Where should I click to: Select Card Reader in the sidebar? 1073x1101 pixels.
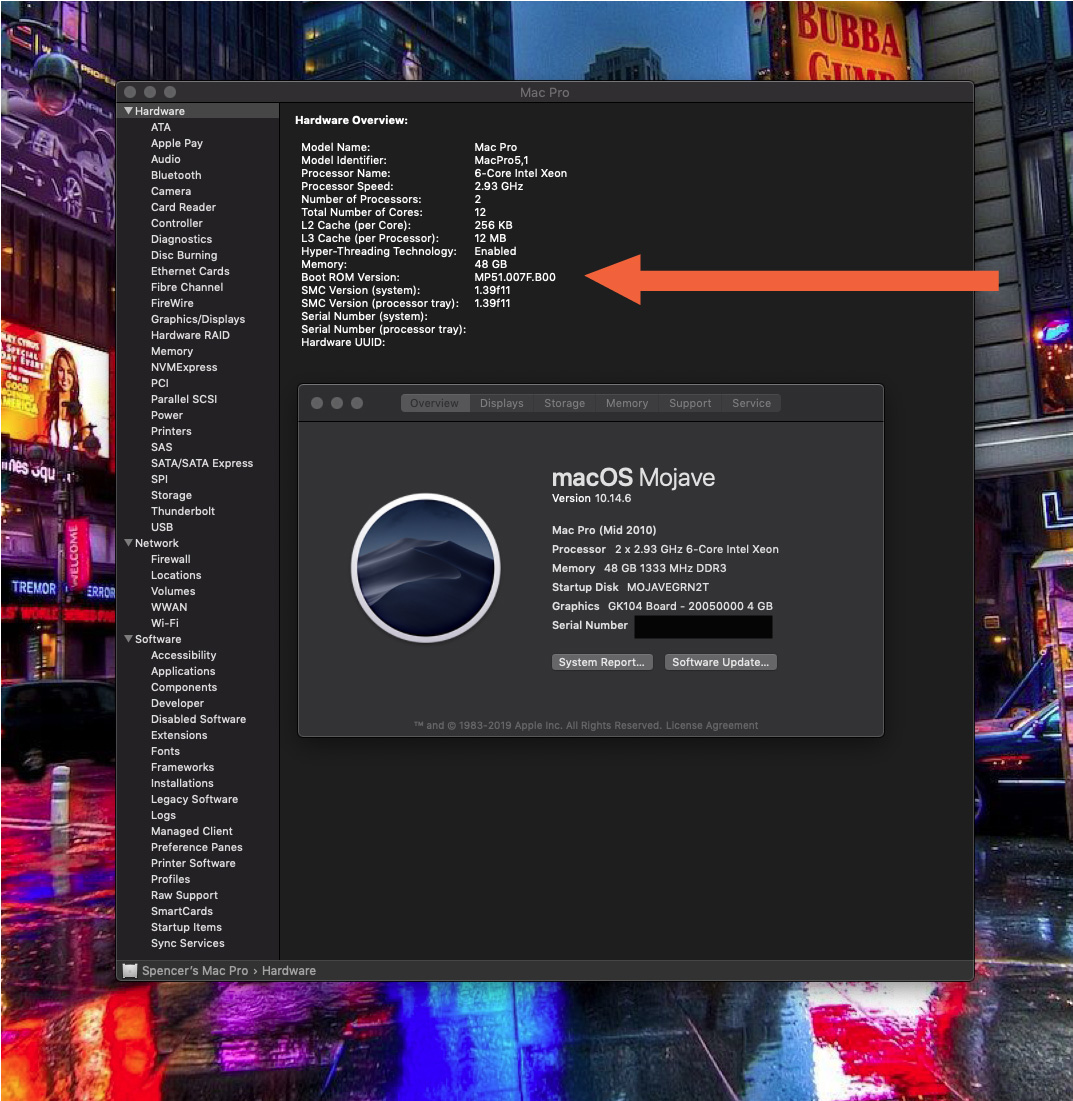pyautogui.click(x=183, y=207)
